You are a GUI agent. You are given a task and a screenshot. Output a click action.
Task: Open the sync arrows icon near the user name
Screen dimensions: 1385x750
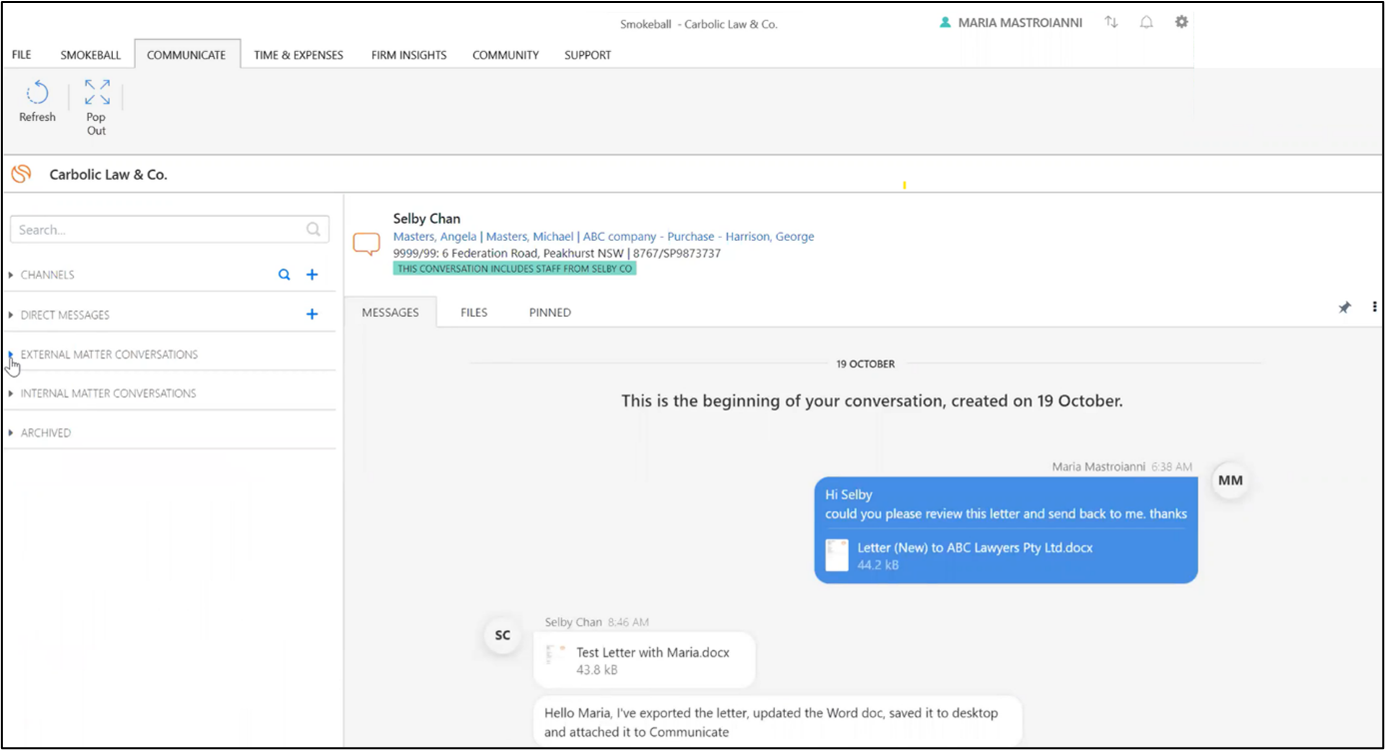(x=1111, y=22)
